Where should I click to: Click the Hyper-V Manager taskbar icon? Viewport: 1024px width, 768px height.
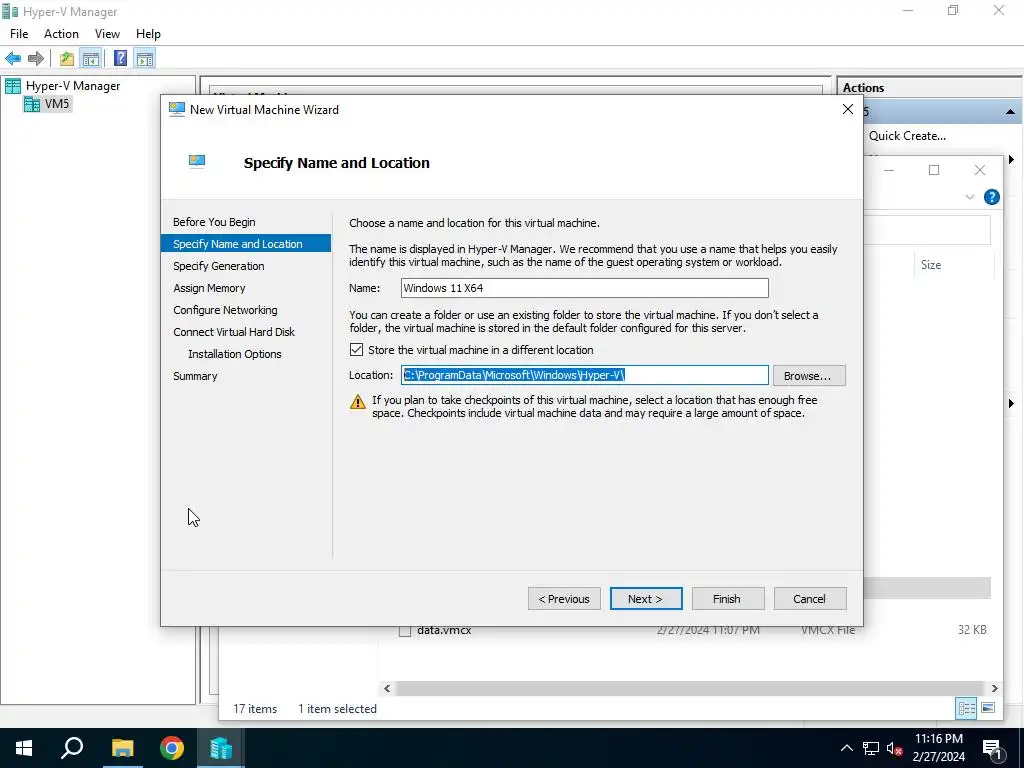[221, 748]
